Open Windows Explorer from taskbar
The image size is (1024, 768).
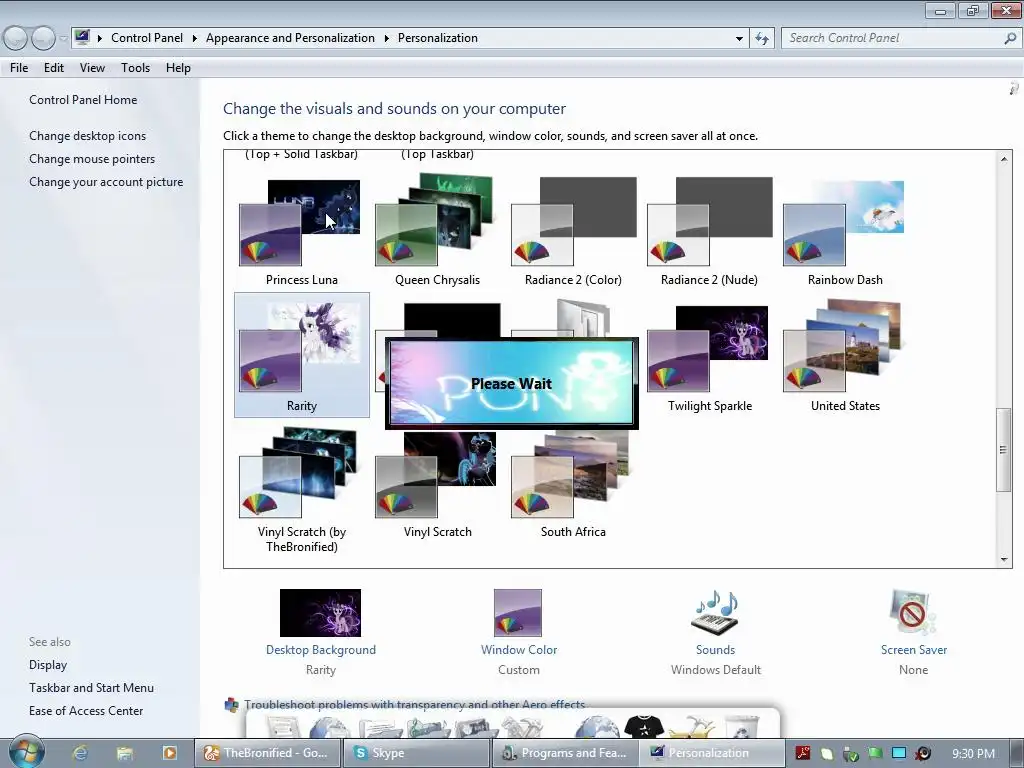(x=125, y=753)
